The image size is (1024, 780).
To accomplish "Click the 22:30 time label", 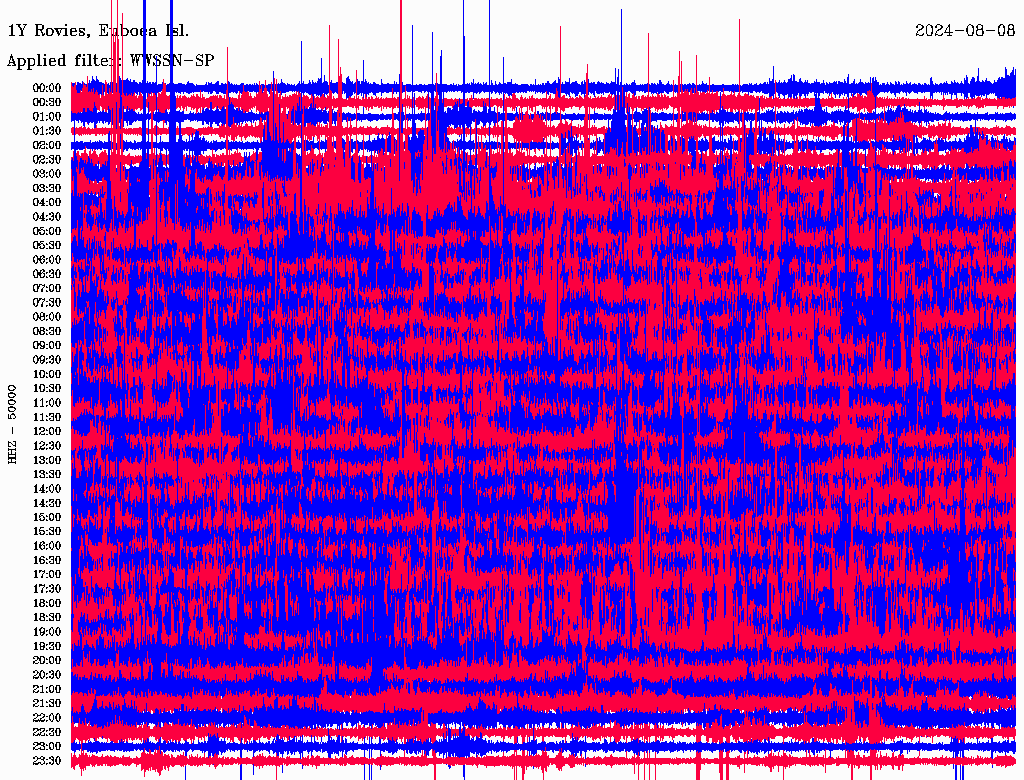I will pos(47,732).
